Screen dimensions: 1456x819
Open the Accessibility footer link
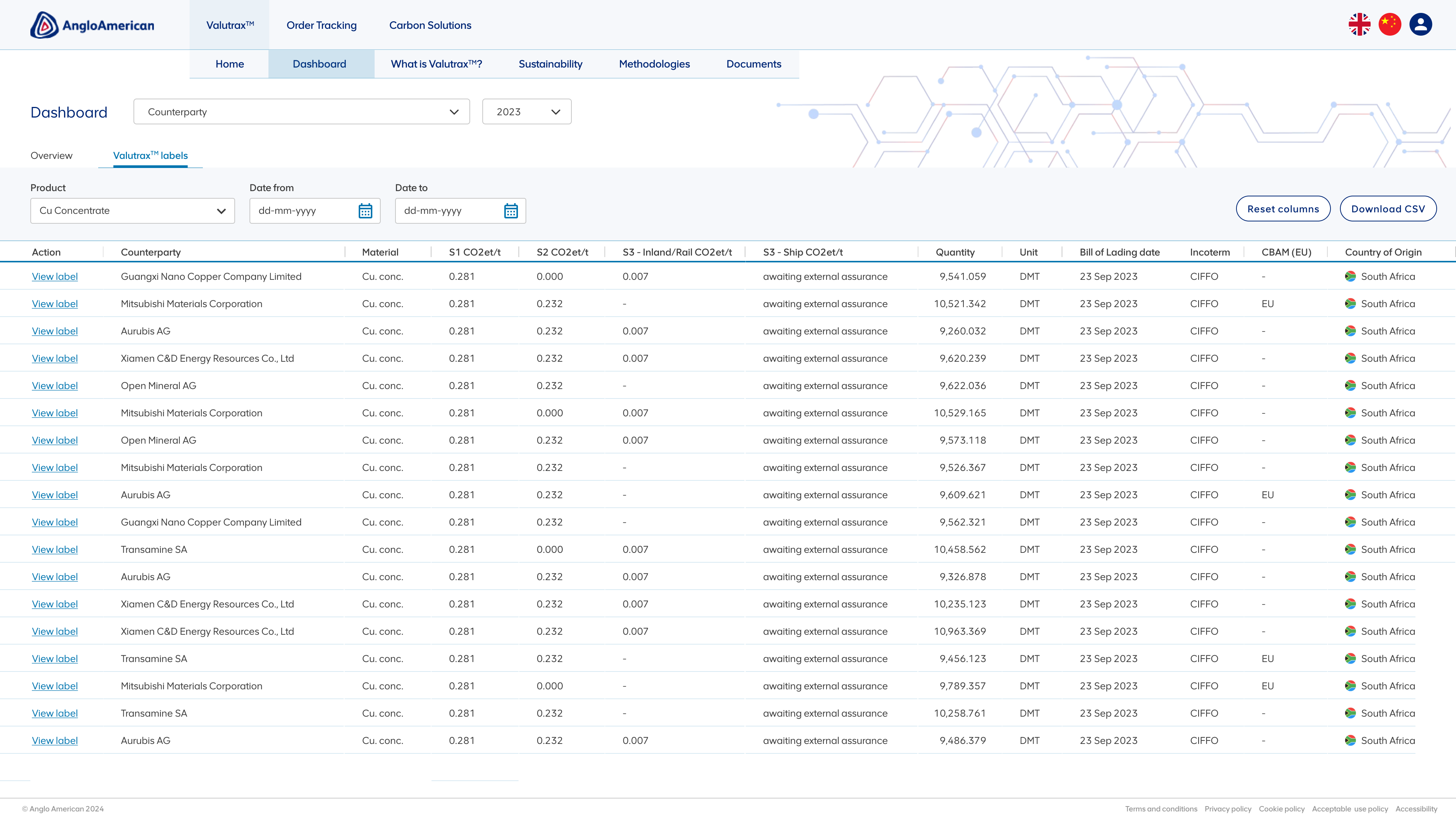(x=1417, y=809)
